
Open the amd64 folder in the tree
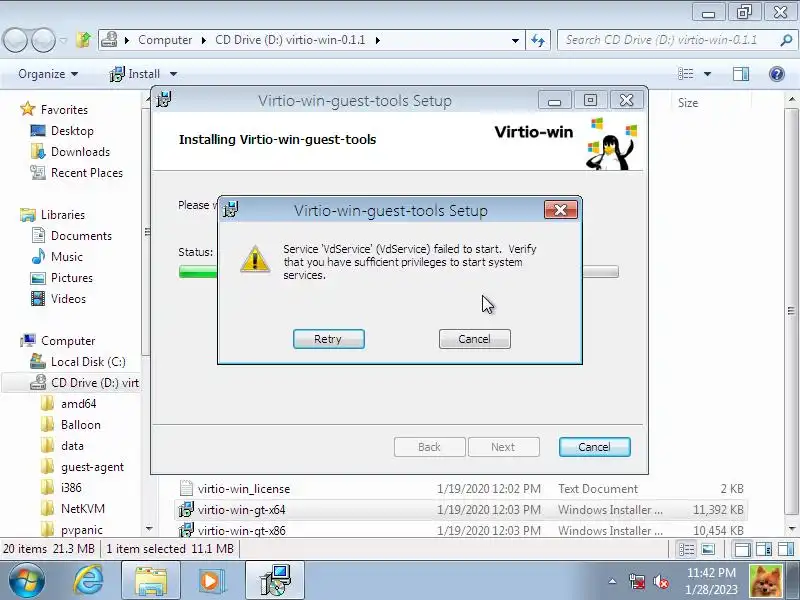click(68, 404)
